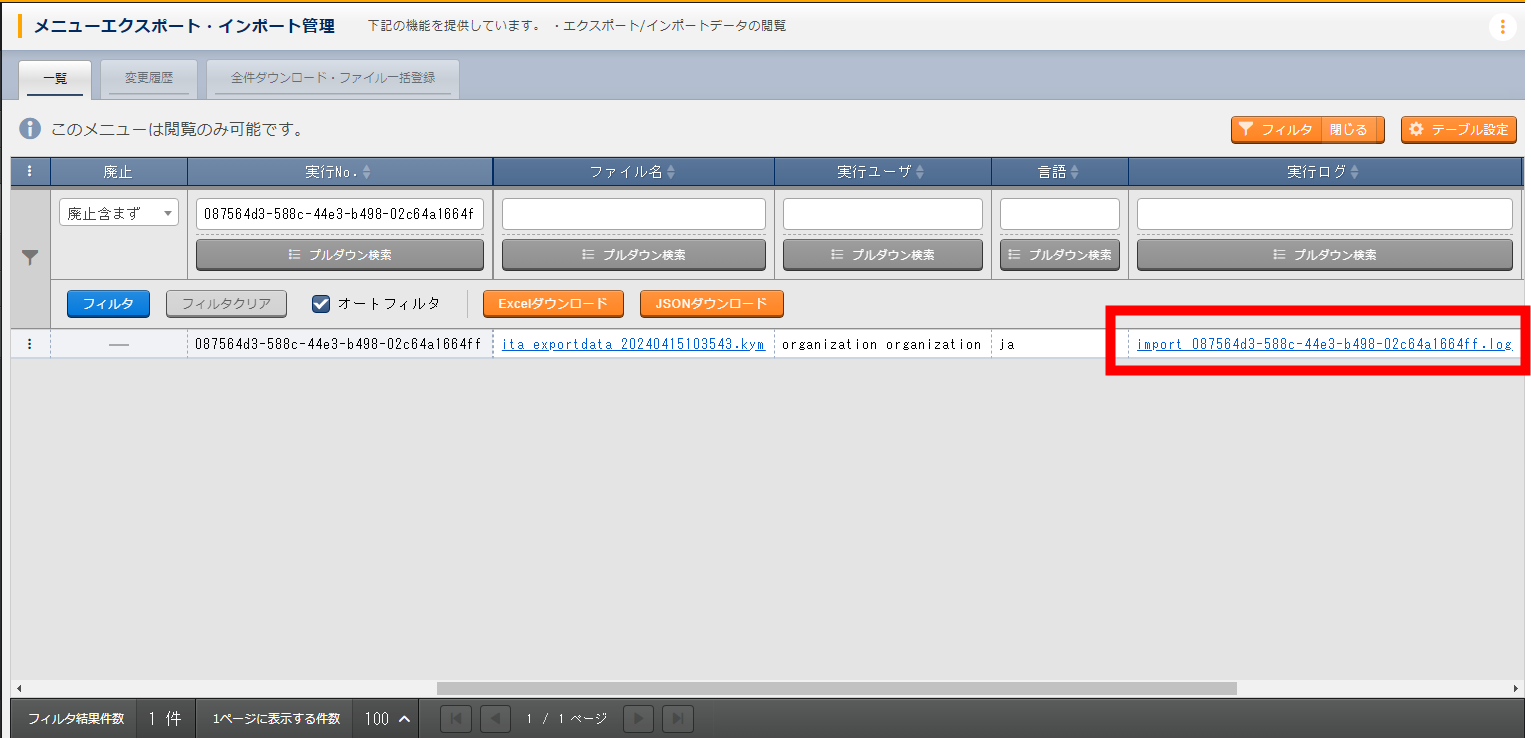
Task: Open the 廃止含まず dropdown
Action: click(118, 213)
